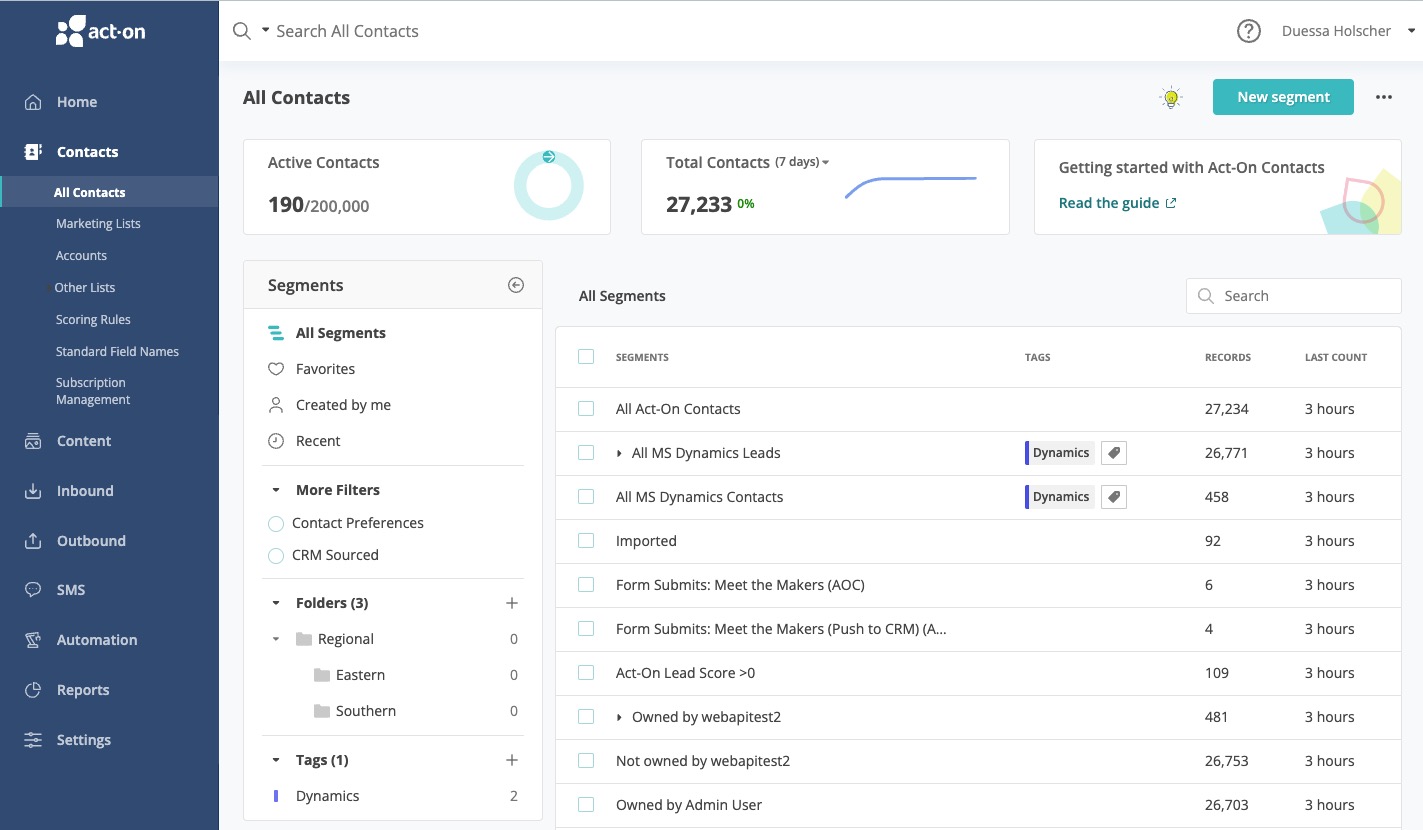Click the Automation icon in sidebar
The image size is (1423, 830).
(x=33, y=640)
